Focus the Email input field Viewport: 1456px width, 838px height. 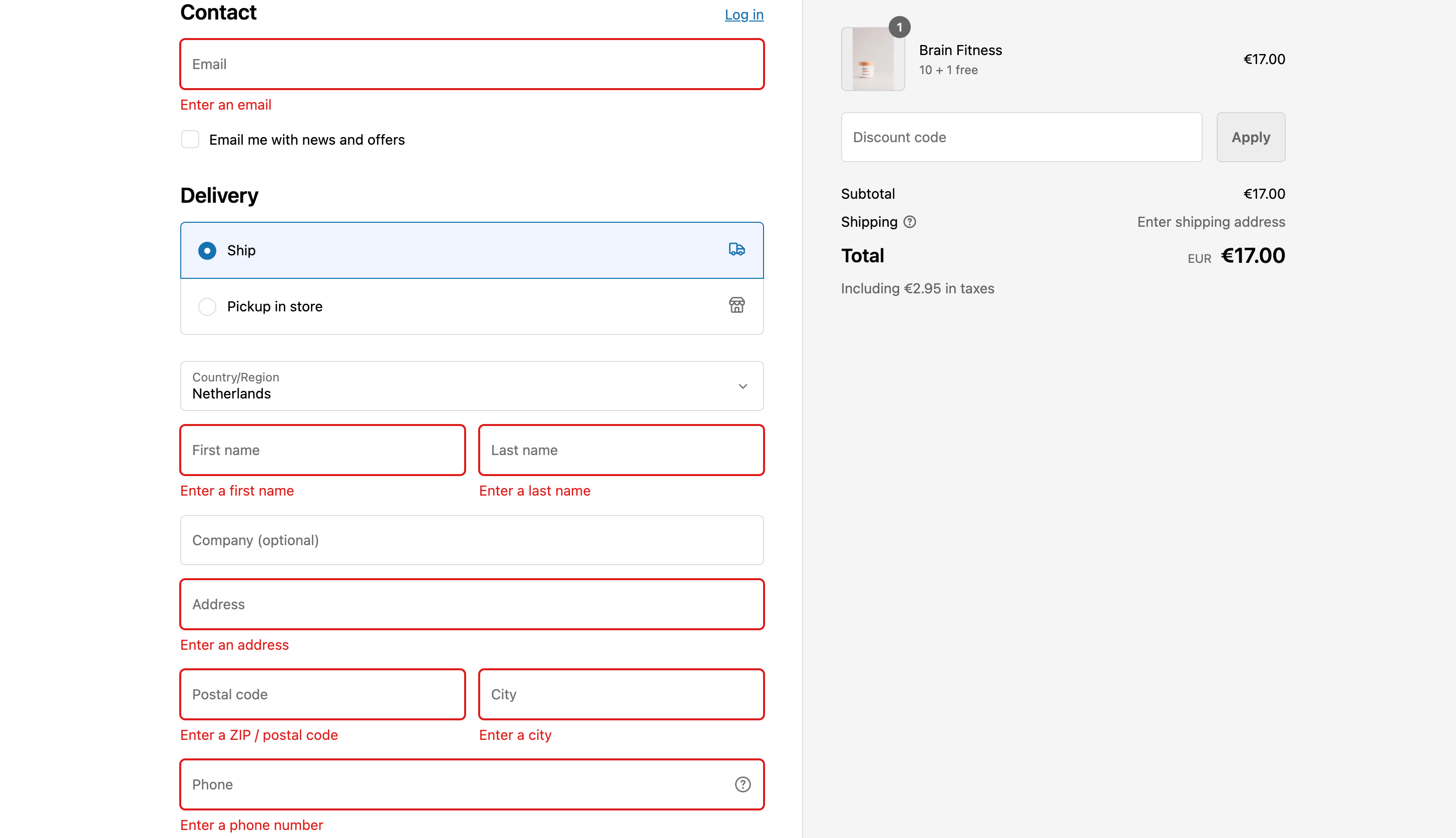472,65
